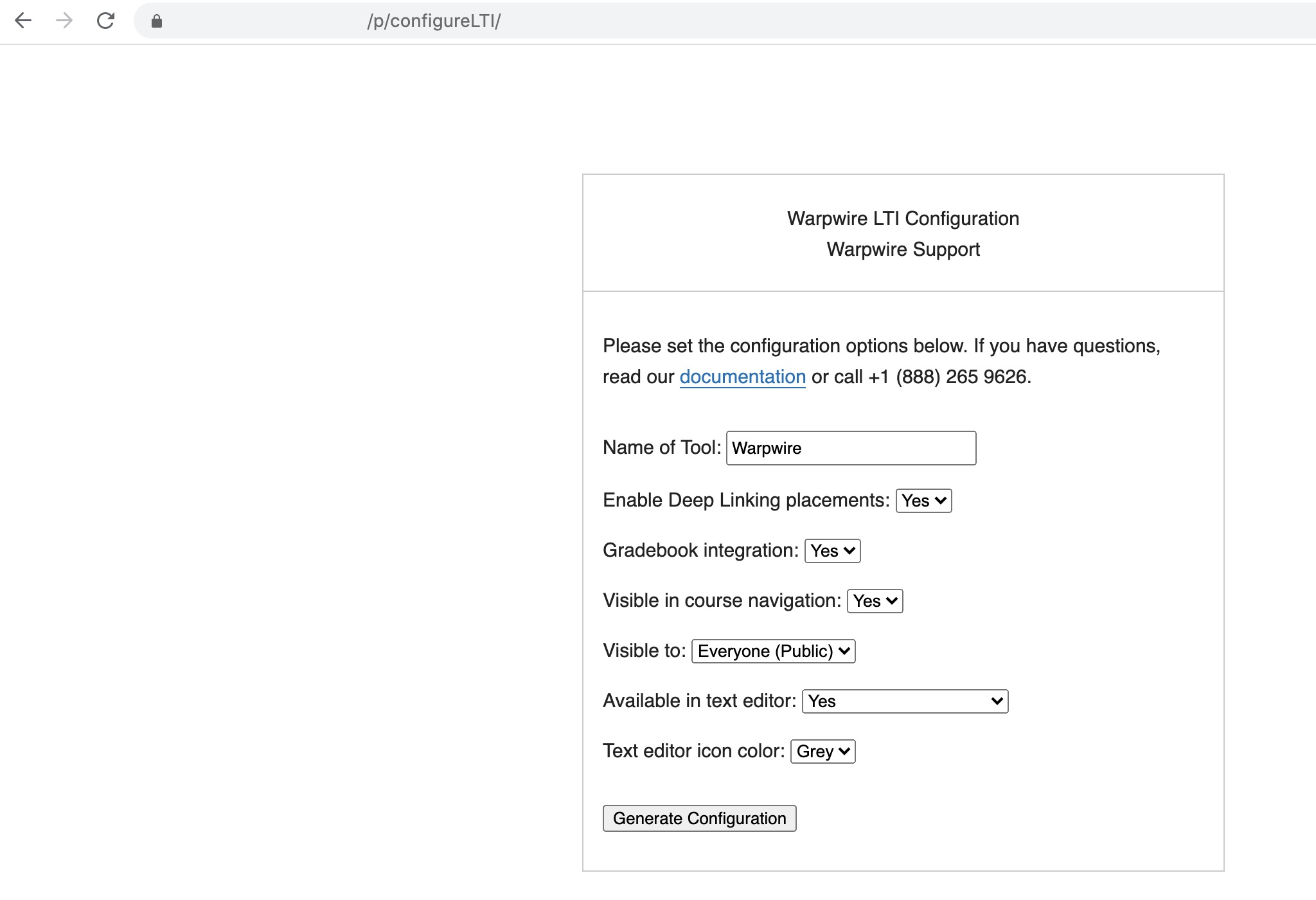The width and height of the screenshot is (1316, 900).
Task: Click the Available in text editor label
Action: coord(699,701)
